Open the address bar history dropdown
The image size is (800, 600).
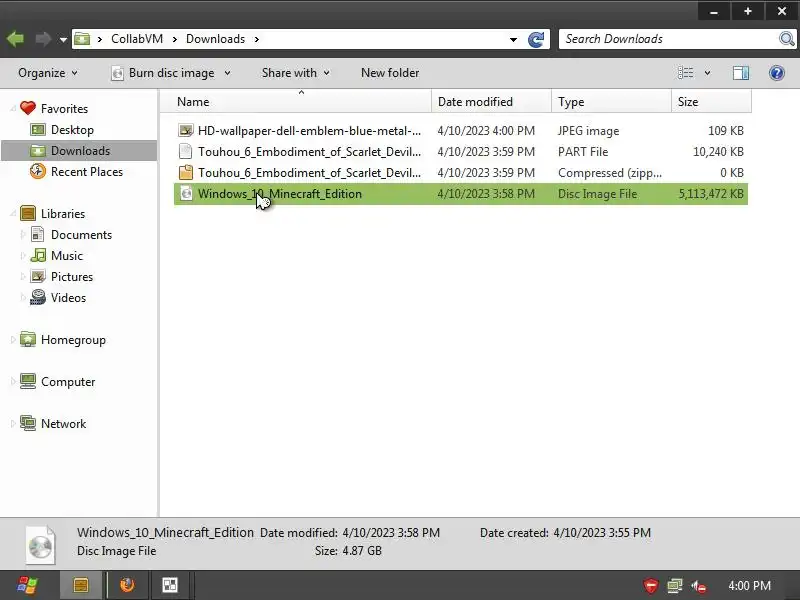pyautogui.click(x=513, y=39)
